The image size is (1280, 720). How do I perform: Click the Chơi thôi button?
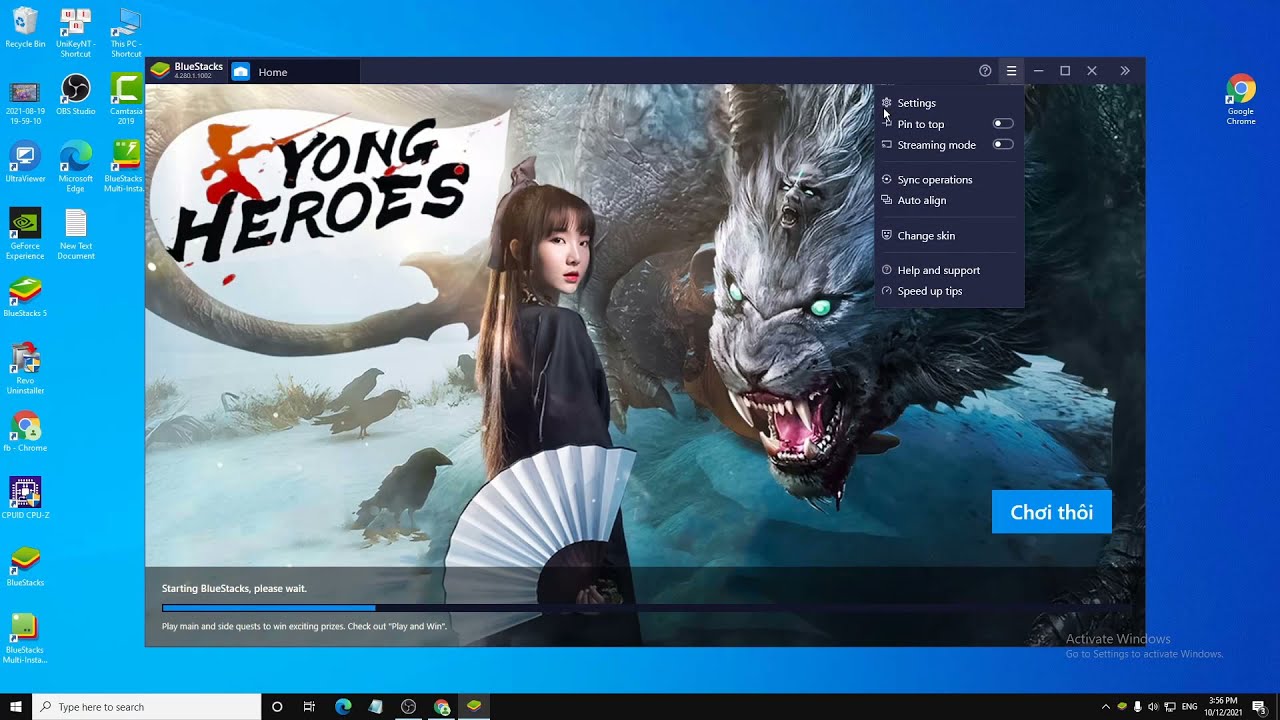click(1051, 512)
